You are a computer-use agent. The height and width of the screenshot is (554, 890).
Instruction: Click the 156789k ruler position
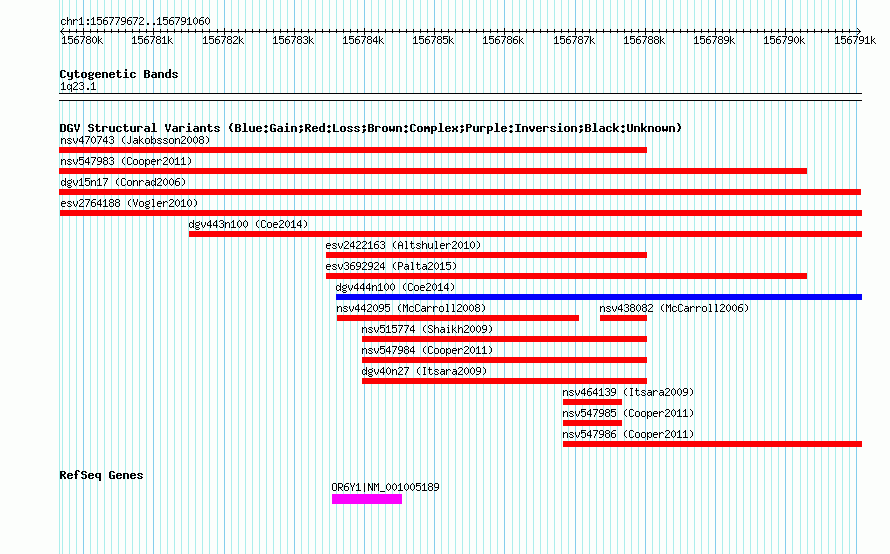pos(713,40)
